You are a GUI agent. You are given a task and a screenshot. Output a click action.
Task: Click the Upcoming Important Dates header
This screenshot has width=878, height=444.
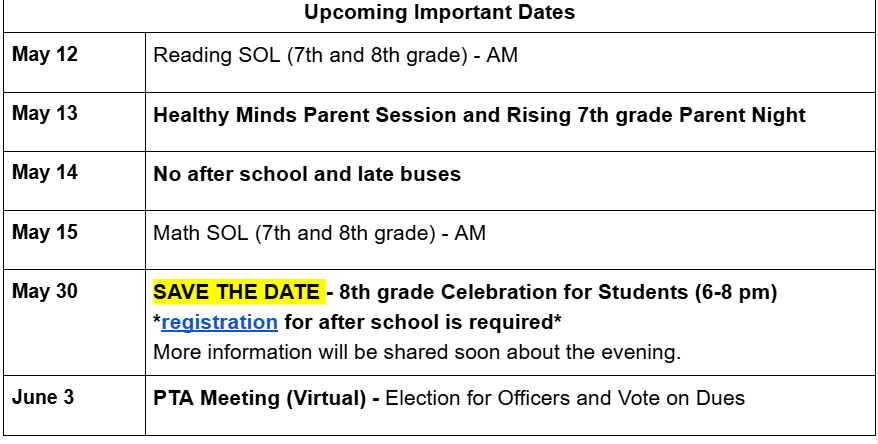439,13
